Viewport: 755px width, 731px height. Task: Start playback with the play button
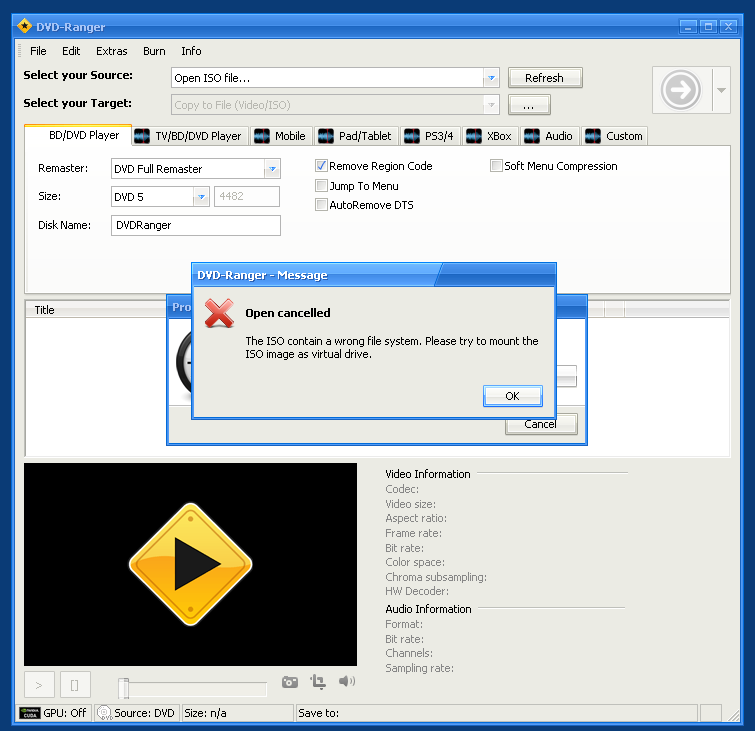(x=39, y=685)
